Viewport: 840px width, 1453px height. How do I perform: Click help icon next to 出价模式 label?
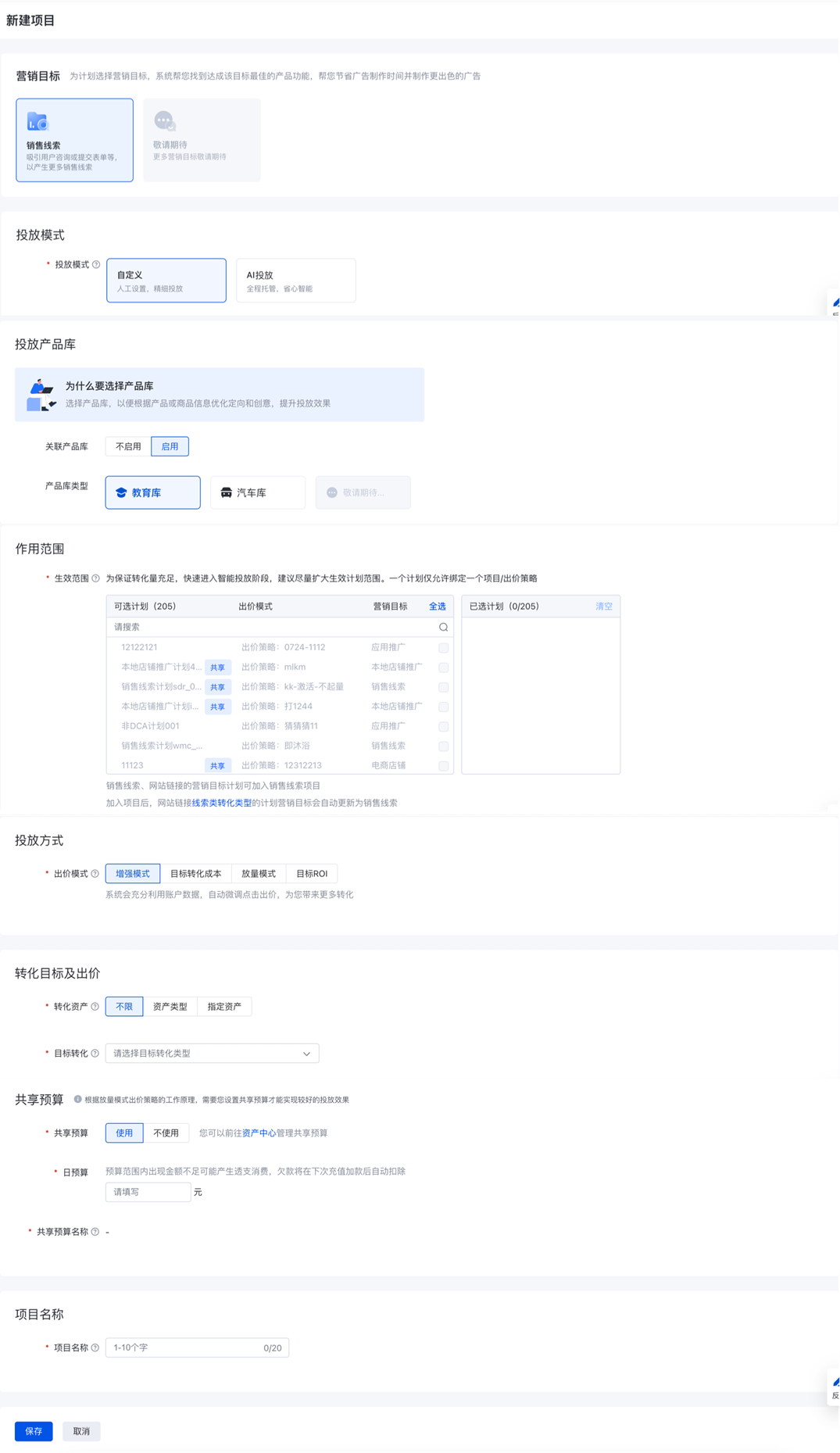coord(95,874)
